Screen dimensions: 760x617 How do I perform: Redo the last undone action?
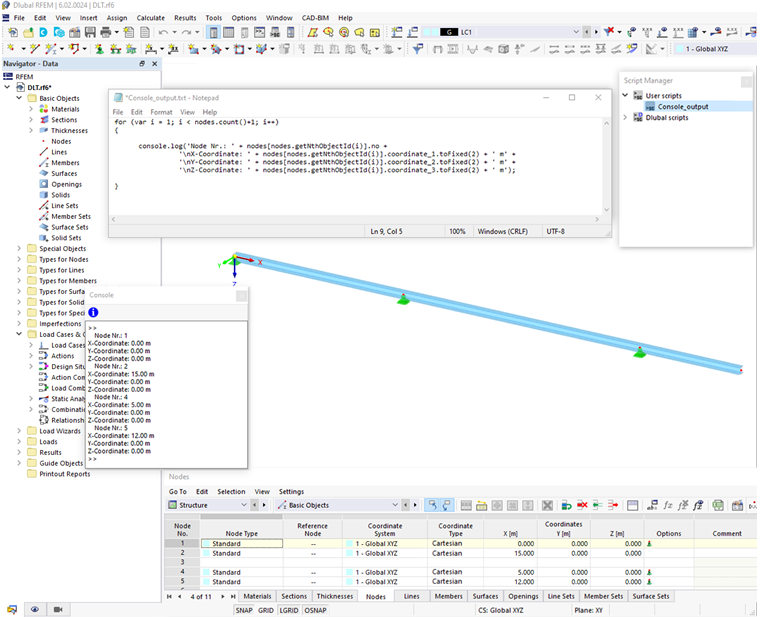click(x=186, y=32)
